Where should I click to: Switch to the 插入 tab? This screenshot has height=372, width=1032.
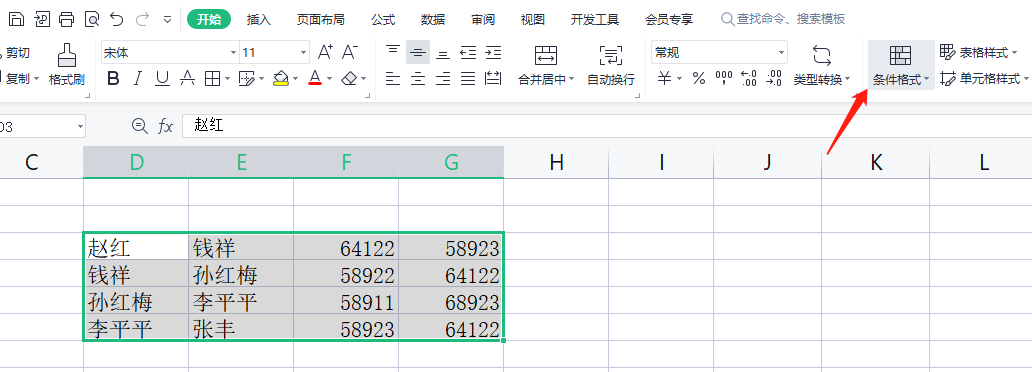pos(259,20)
